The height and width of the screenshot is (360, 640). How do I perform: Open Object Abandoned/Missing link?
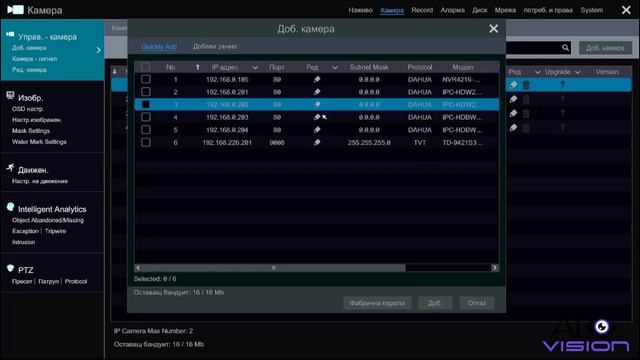(48, 220)
